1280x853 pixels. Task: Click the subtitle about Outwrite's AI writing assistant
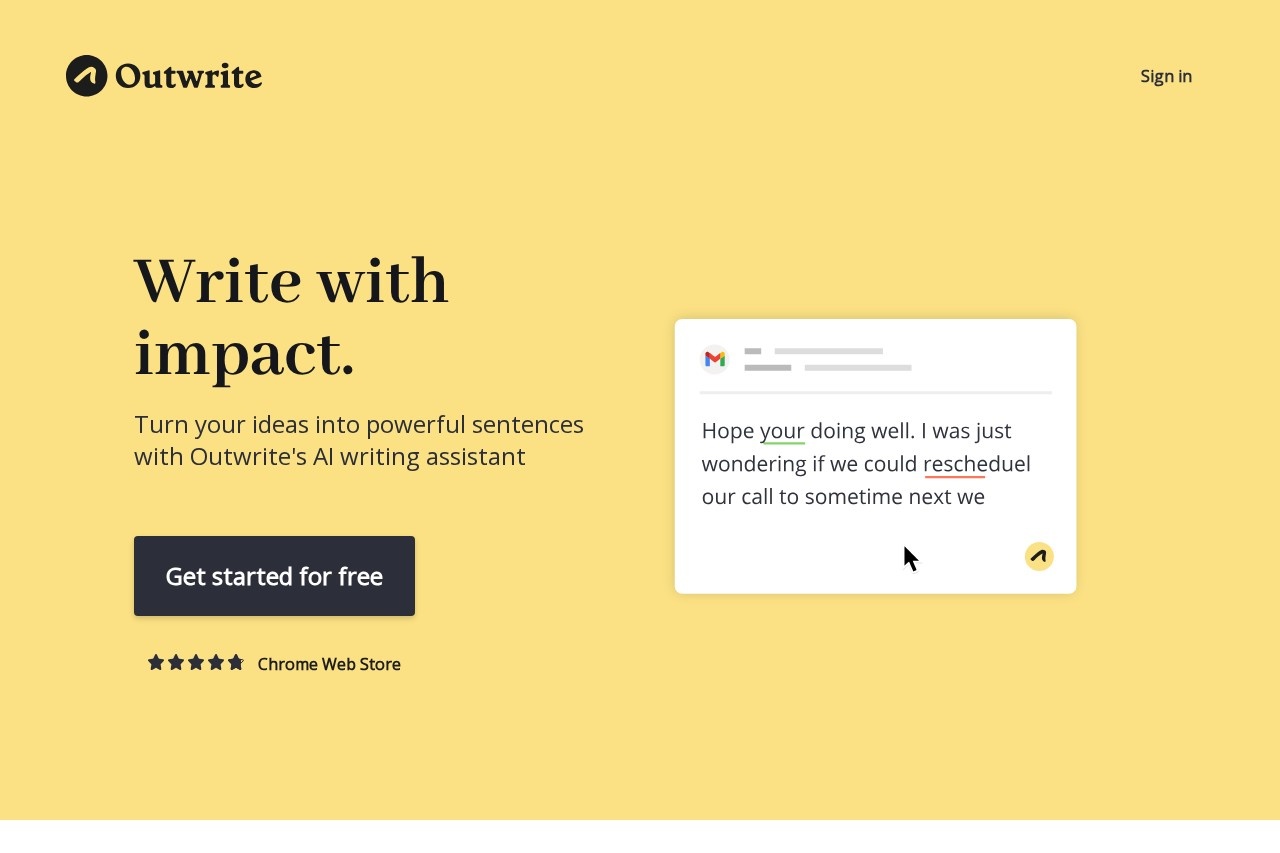(359, 440)
